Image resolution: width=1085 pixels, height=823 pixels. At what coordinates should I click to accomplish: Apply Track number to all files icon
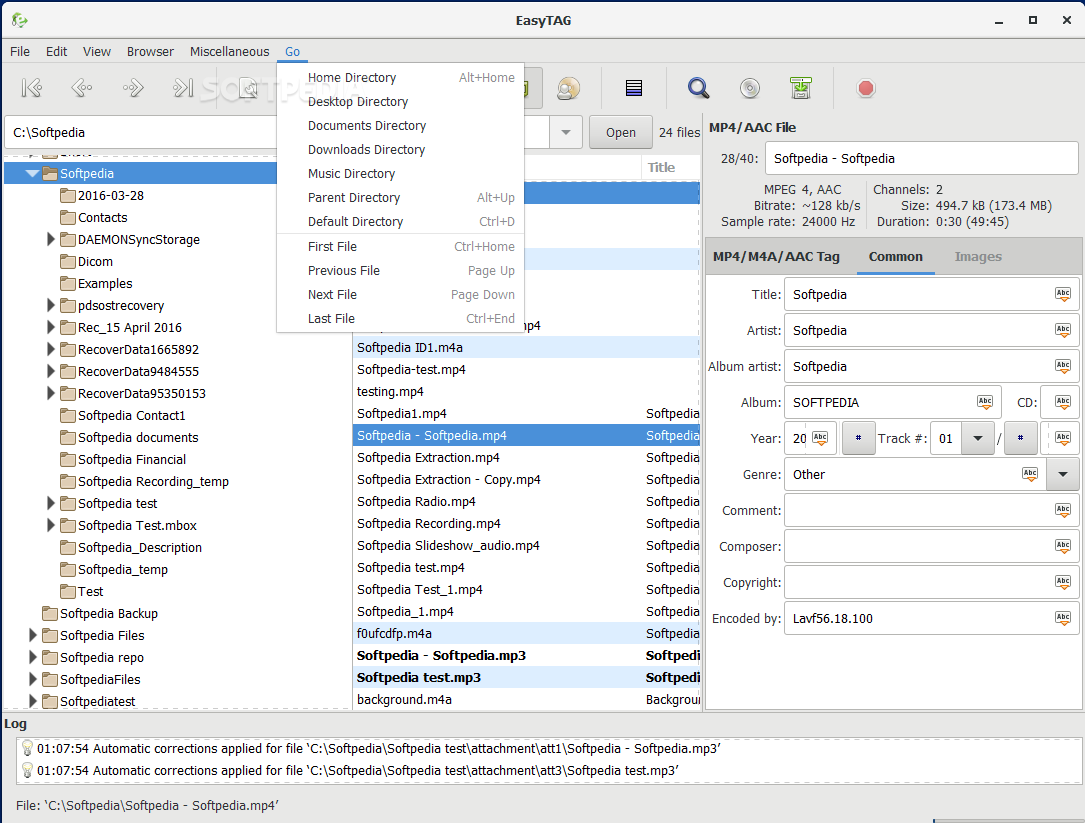(x=1063, y=438)
